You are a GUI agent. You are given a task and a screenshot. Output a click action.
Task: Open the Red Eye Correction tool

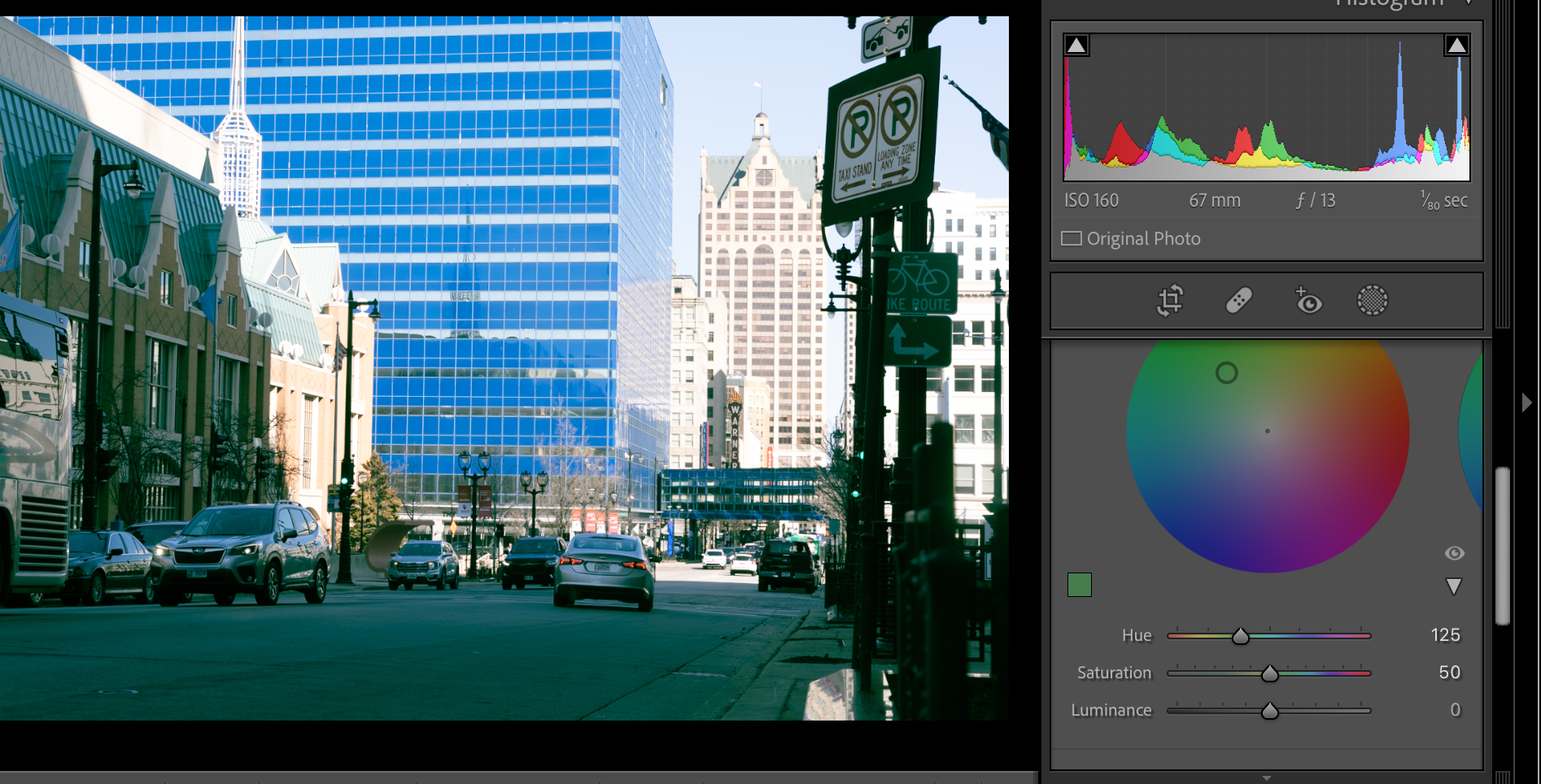[1307, 300]
